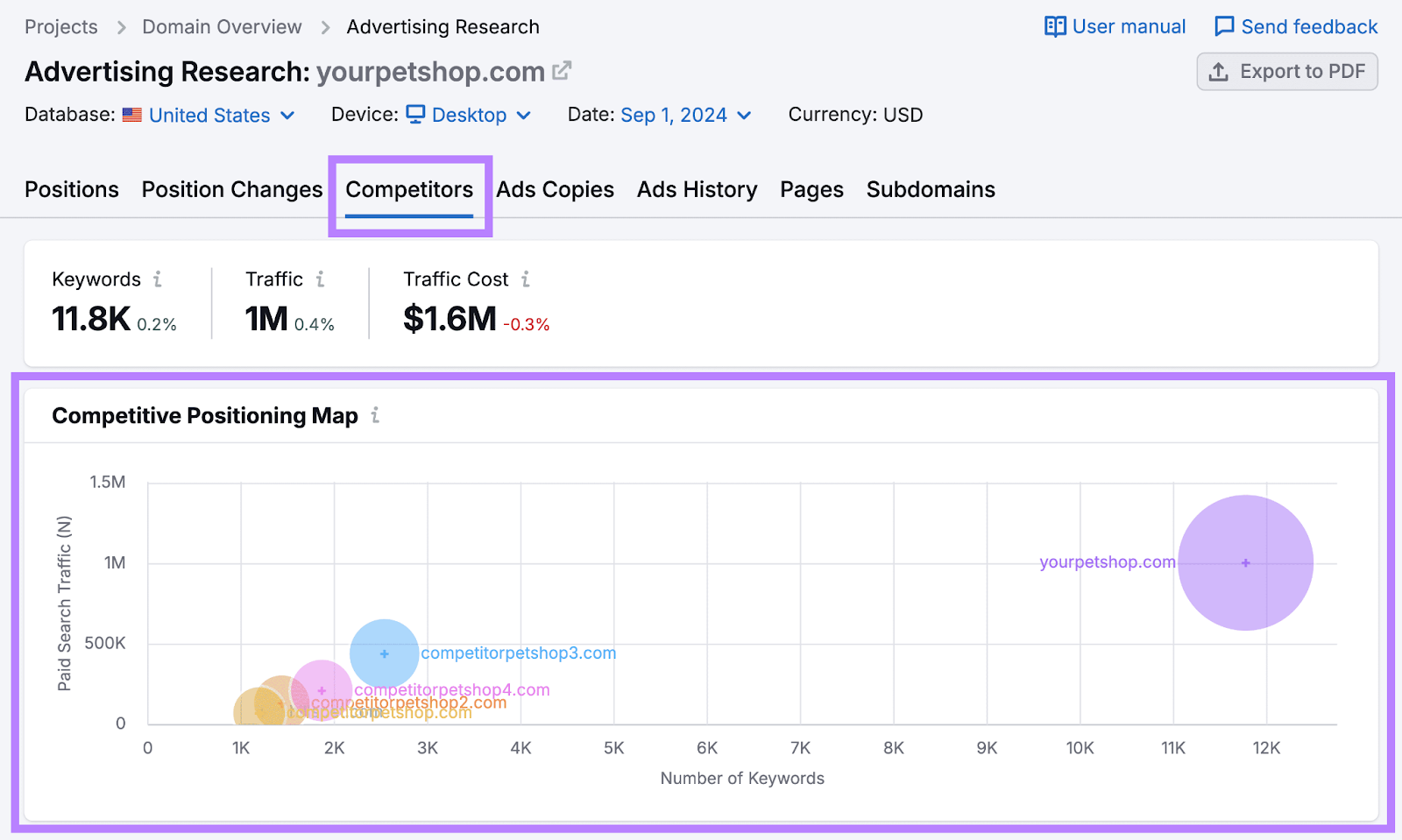The height and width of the screenshot is (840, 1402).
Task: Select the Subdomains tab
Action: [x=930, y=189]
